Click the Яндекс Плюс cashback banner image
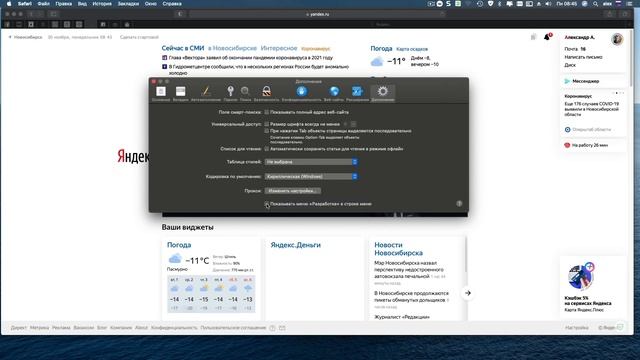The image size is (640, 360). [581, 276]
